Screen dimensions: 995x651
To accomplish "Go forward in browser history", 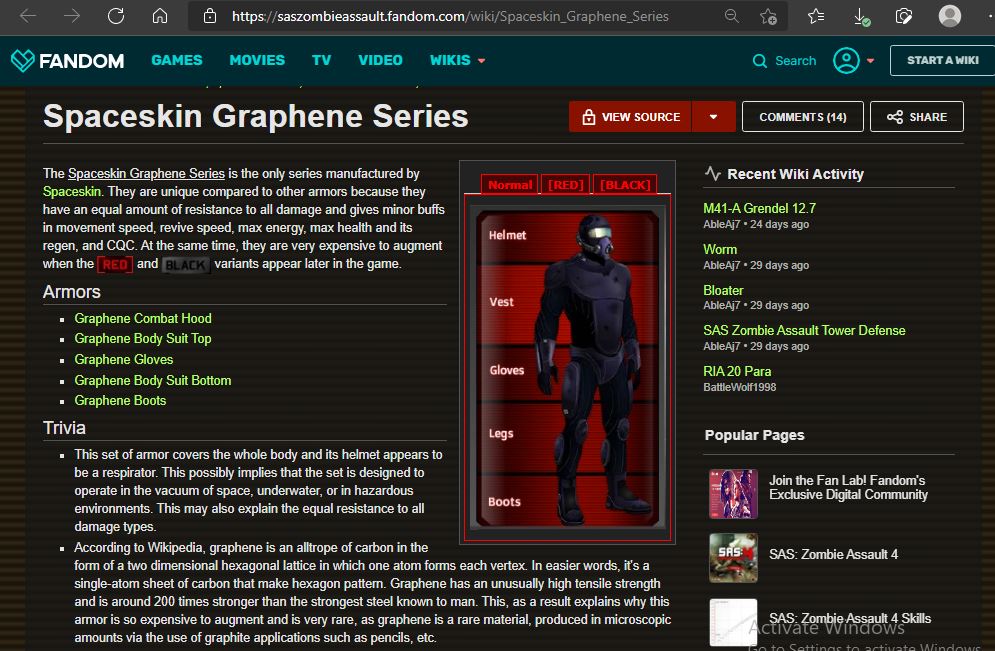I will 72,16.
